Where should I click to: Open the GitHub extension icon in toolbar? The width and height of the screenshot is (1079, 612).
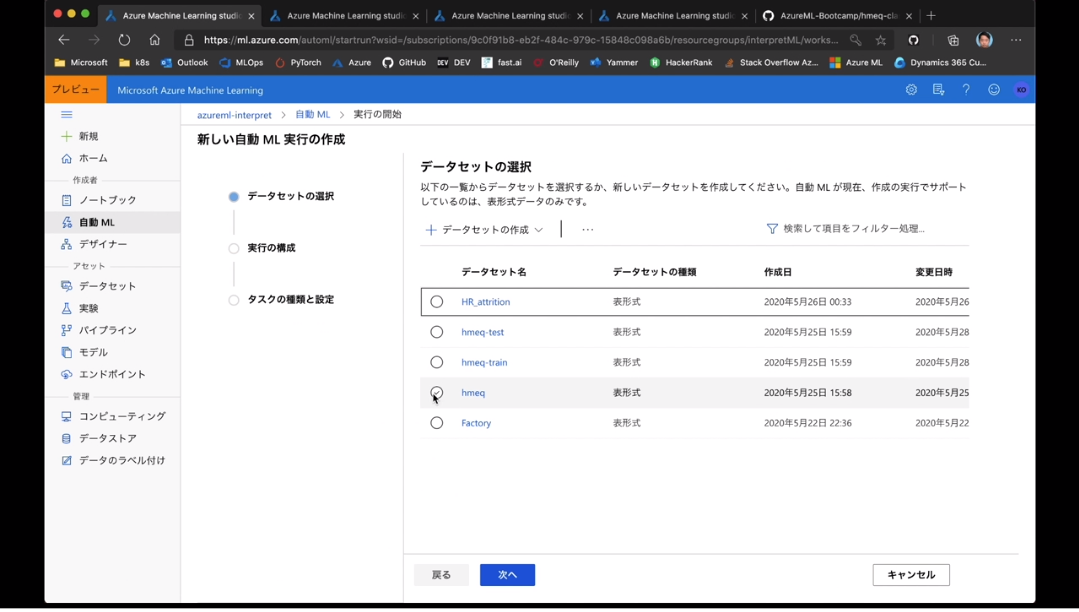point(913,40)
